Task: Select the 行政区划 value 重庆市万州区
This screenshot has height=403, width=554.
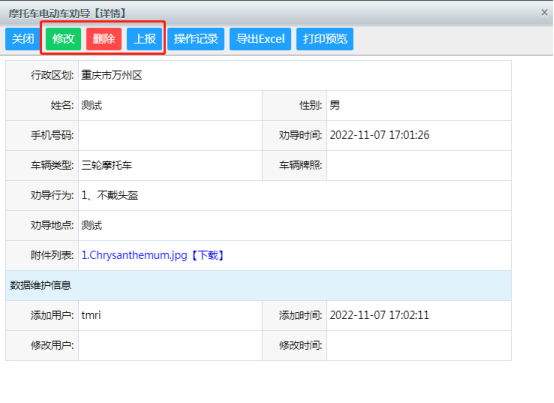Action: pyautogui.click(x=112, y=75)
